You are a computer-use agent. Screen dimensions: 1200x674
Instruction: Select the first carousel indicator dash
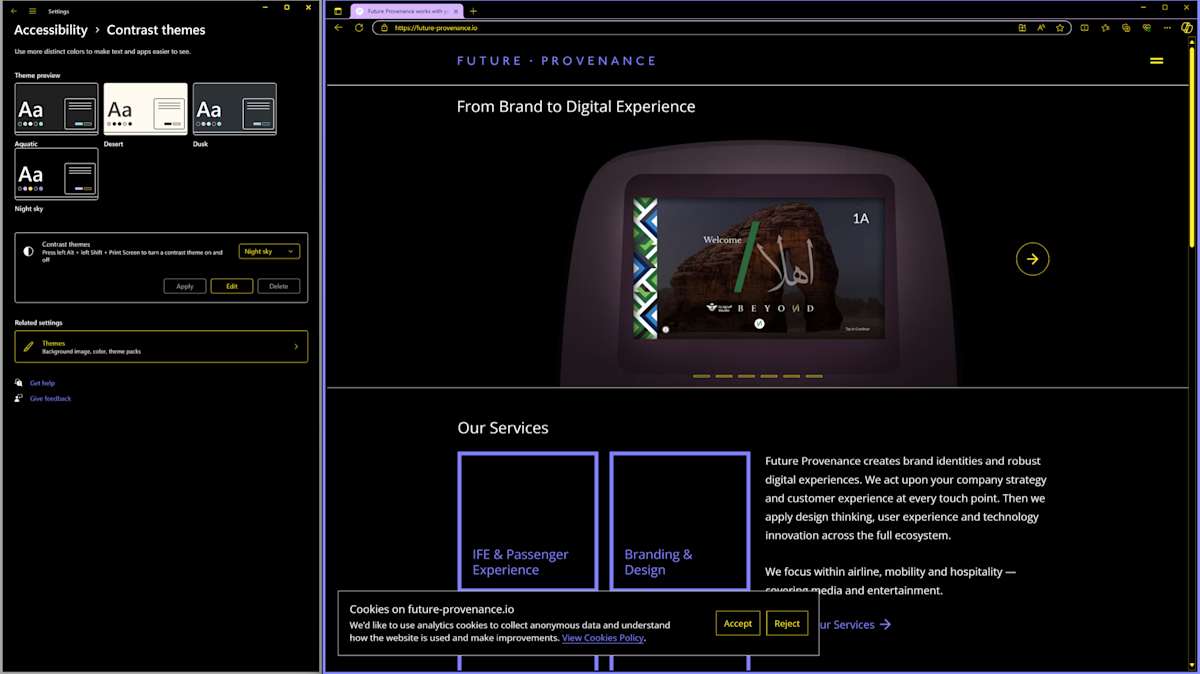[701, 376]
